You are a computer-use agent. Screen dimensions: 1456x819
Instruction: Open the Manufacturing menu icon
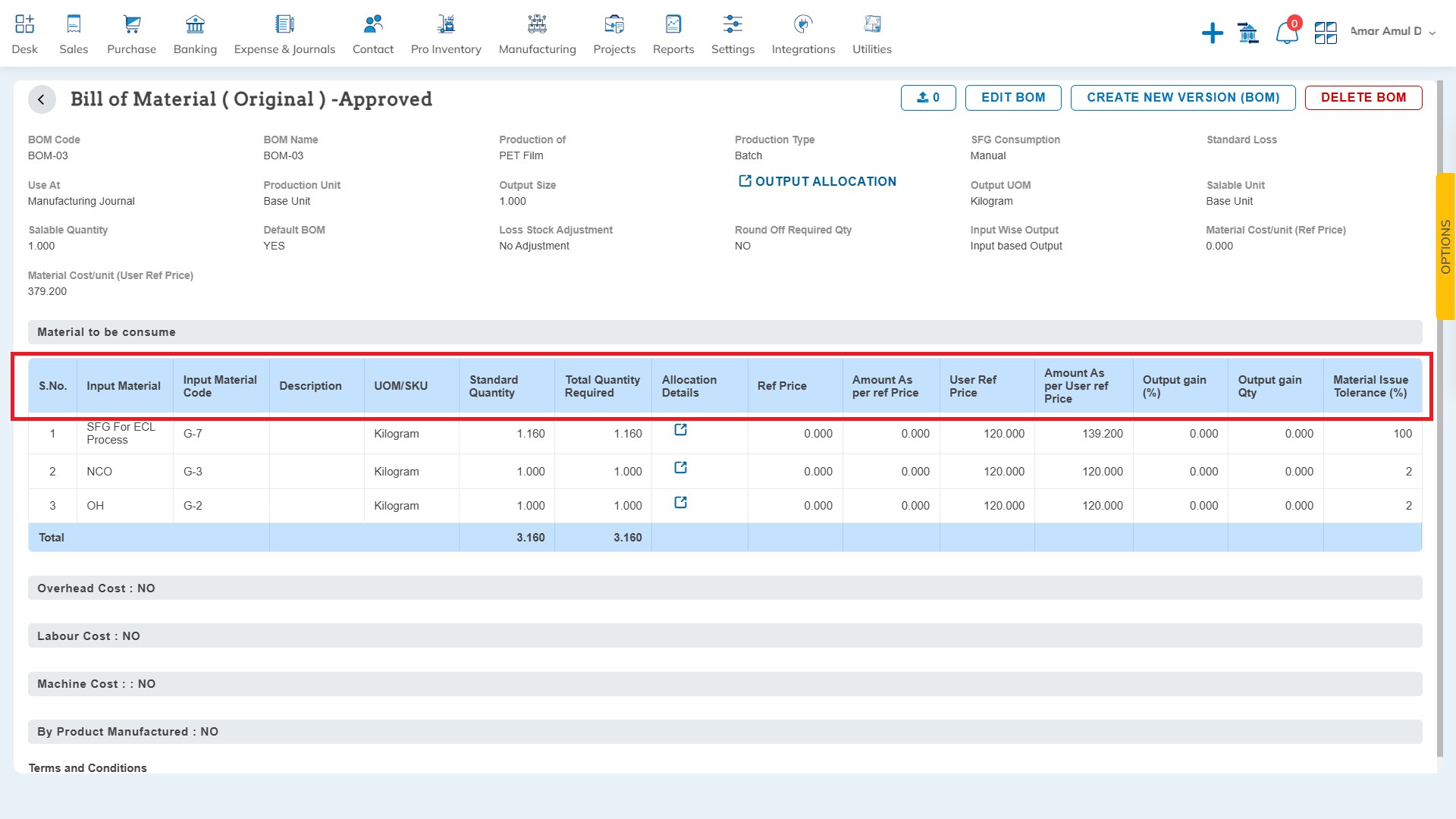(537, 24)
